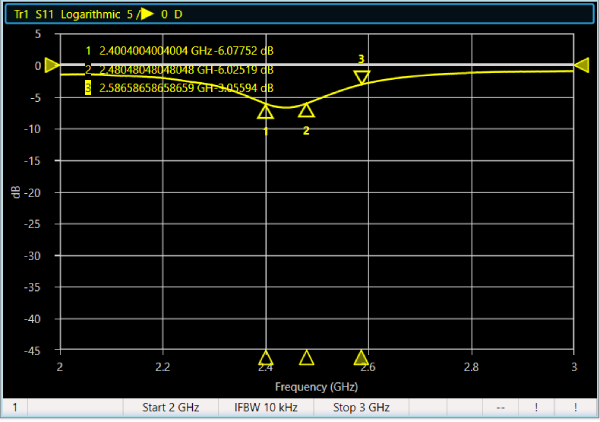Click marker 1 indicator on frequency axis
This screenshot has height=422, width=600.
[x=265, y=358]
